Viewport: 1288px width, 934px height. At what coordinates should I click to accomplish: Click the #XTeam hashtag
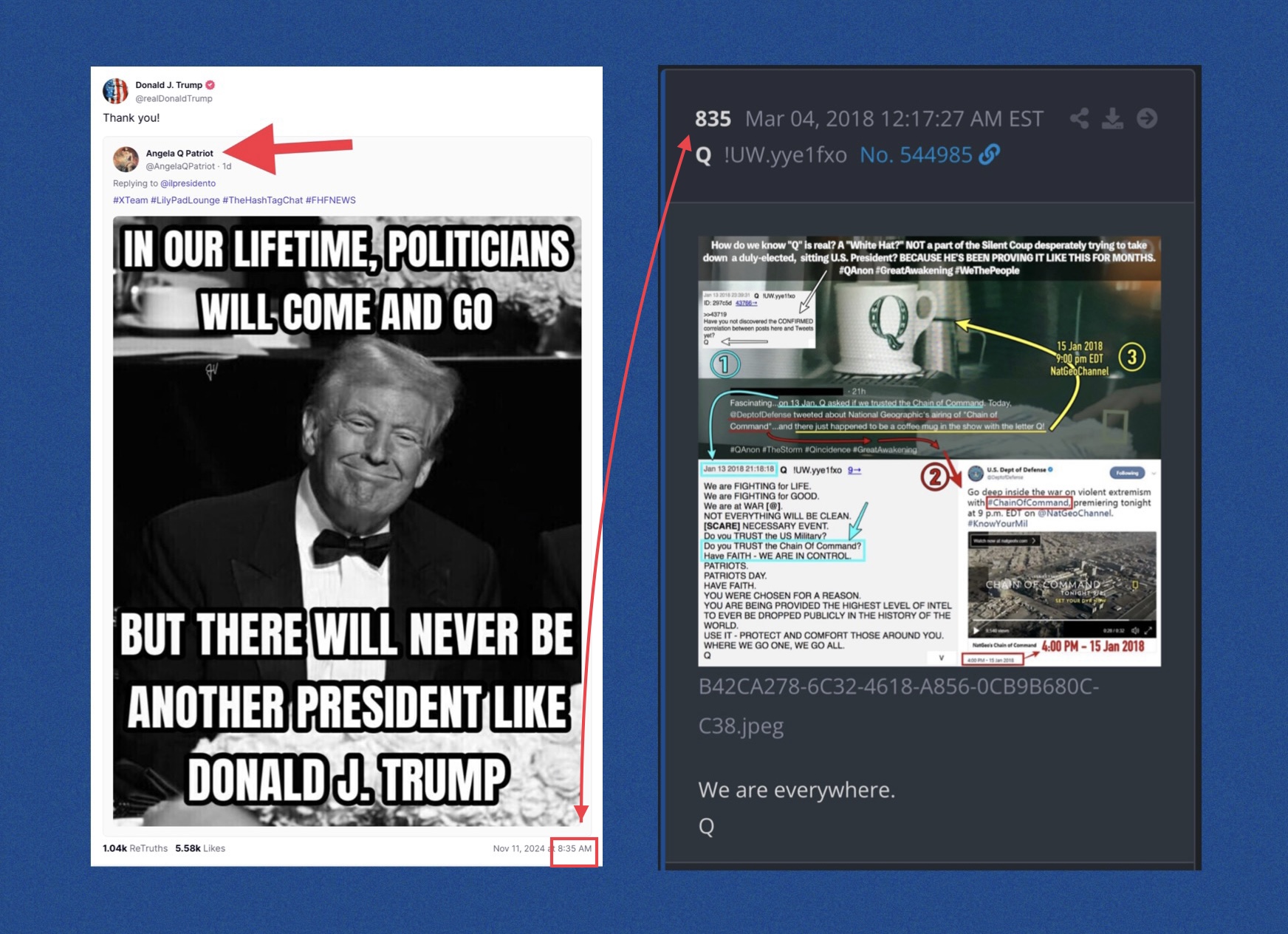point(131,200)
